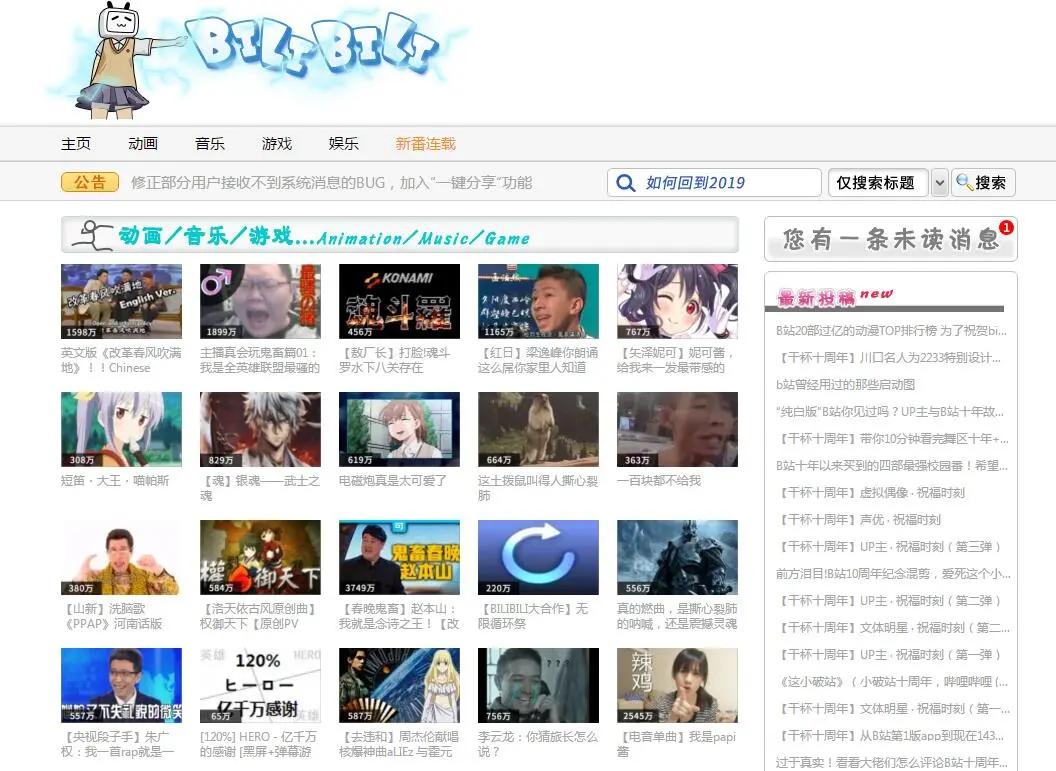Open the 756万 views 李云龙 thumbnail
Screen dimensions: 1056x771
point(538,685)
